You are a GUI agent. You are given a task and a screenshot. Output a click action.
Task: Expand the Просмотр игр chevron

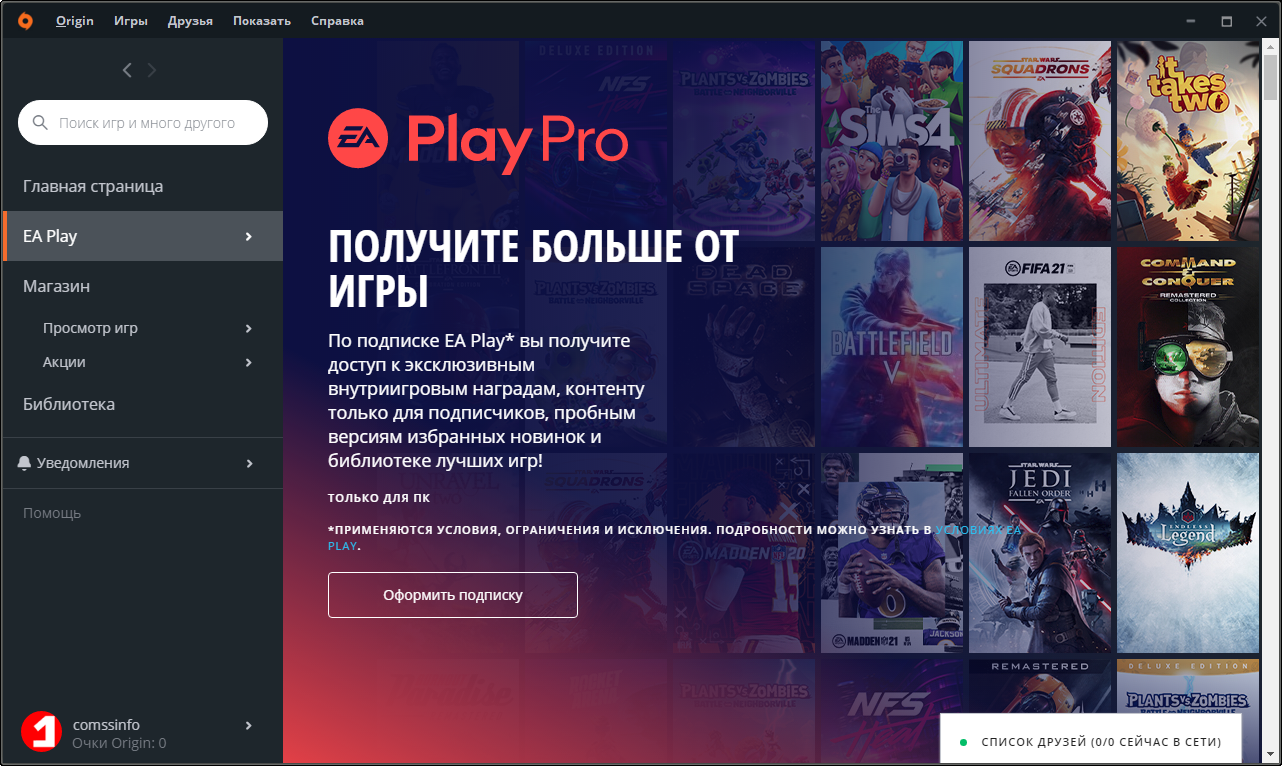[249, 328]
